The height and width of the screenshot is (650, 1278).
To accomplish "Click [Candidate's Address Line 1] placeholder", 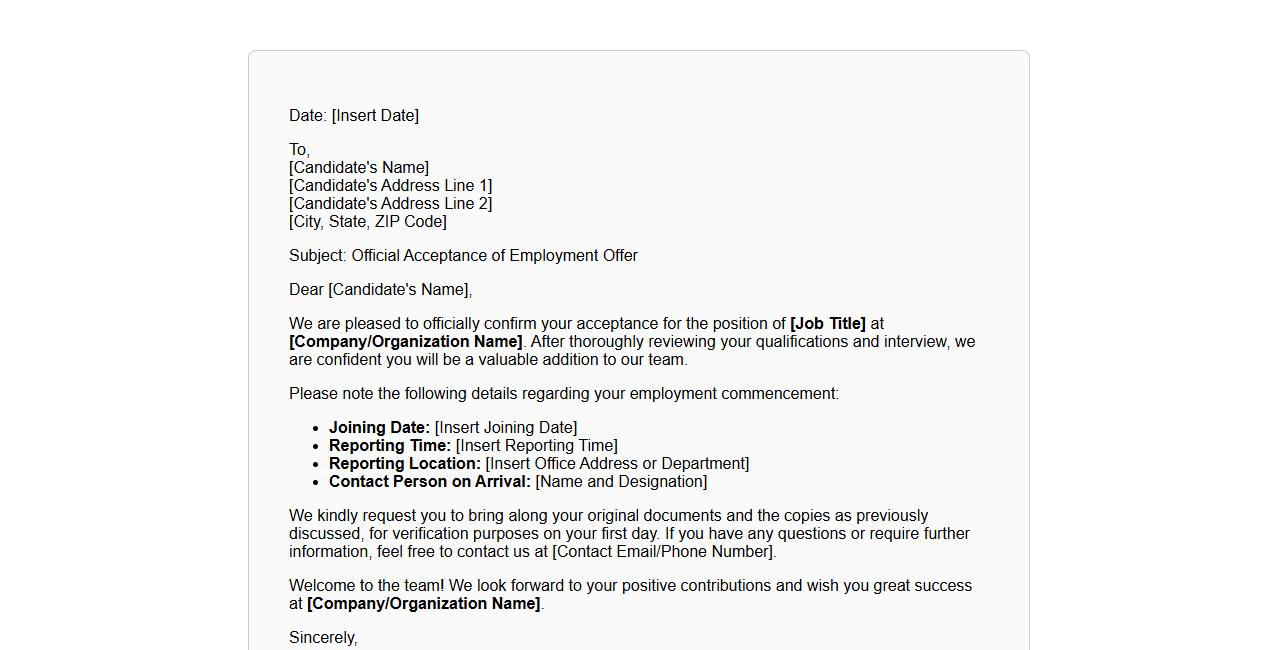I will tap(390, 186).
